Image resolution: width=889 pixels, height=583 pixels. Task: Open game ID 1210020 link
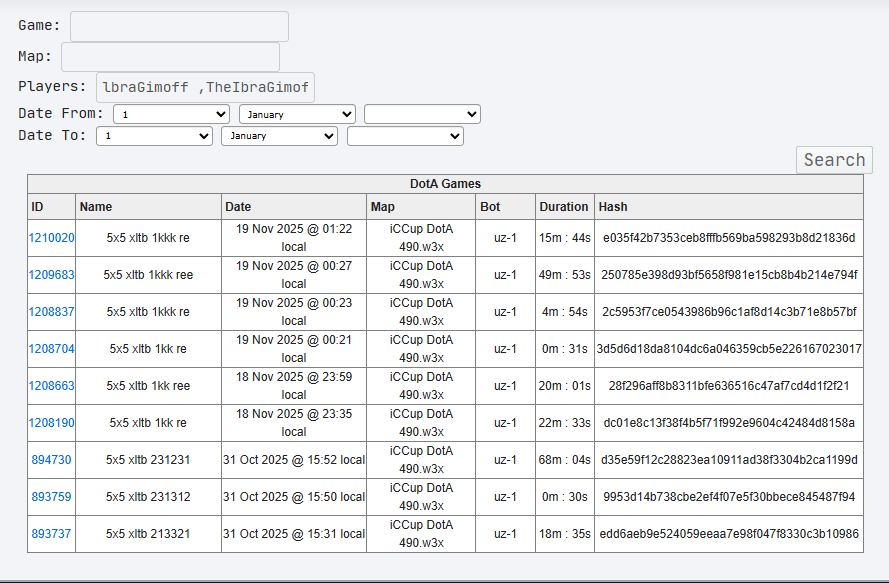[x=51, y=238]
